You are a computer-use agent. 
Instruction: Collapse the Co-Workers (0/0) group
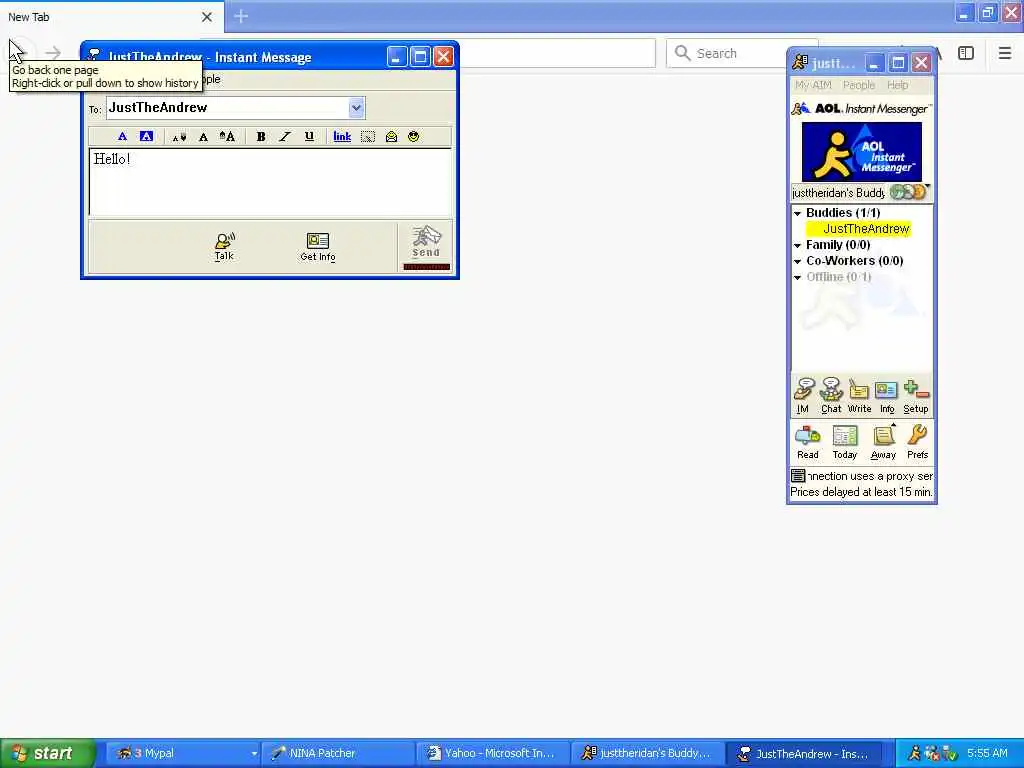(x=797, y=261)
